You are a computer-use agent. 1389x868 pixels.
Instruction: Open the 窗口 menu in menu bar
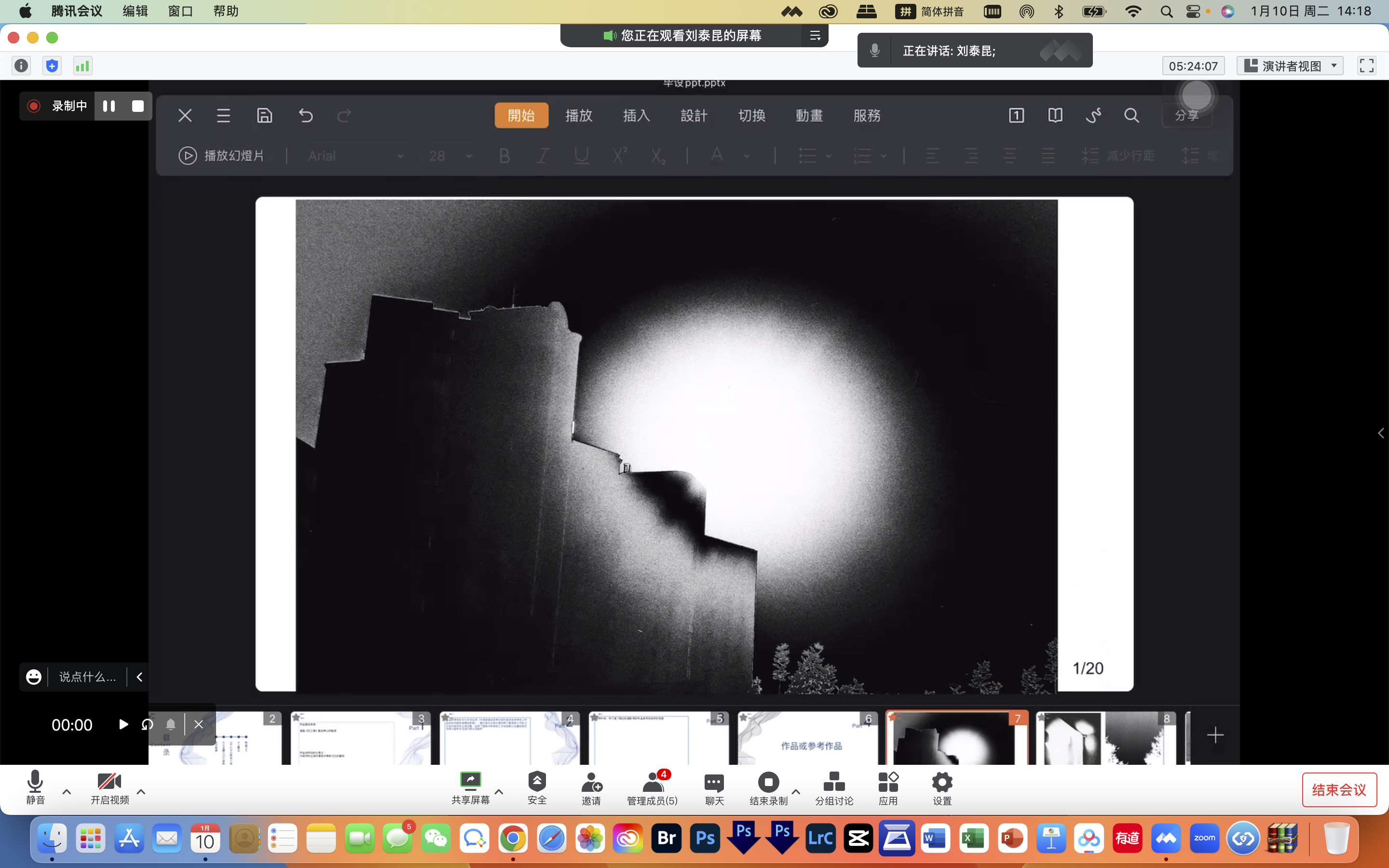[x=180, y=11]
